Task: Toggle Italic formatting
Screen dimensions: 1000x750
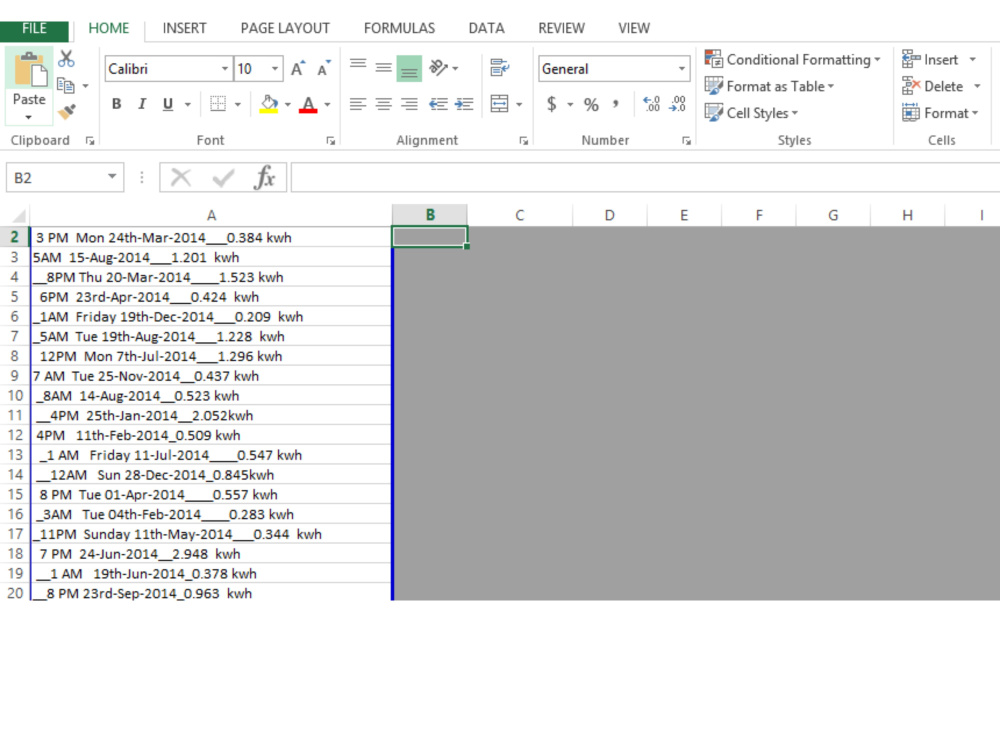Action: (142, 104)
